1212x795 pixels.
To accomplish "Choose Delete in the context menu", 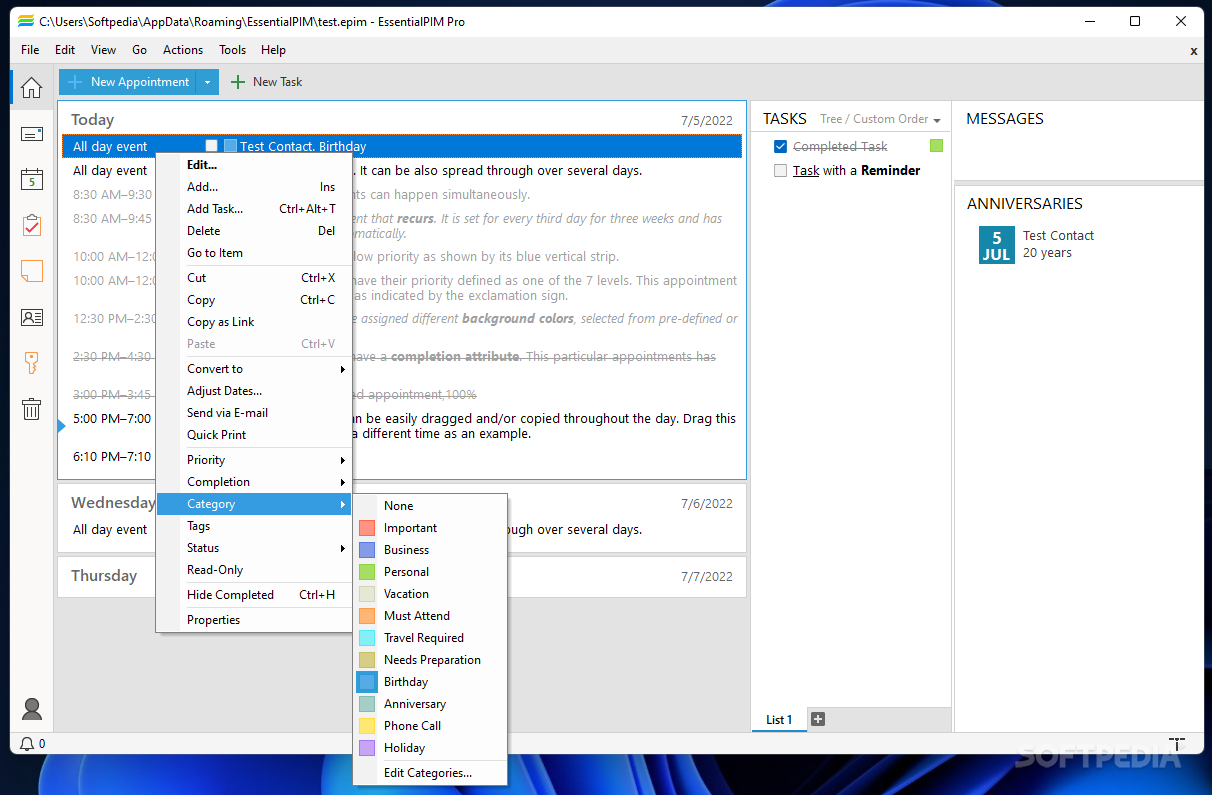I will [x=254, y=231].
